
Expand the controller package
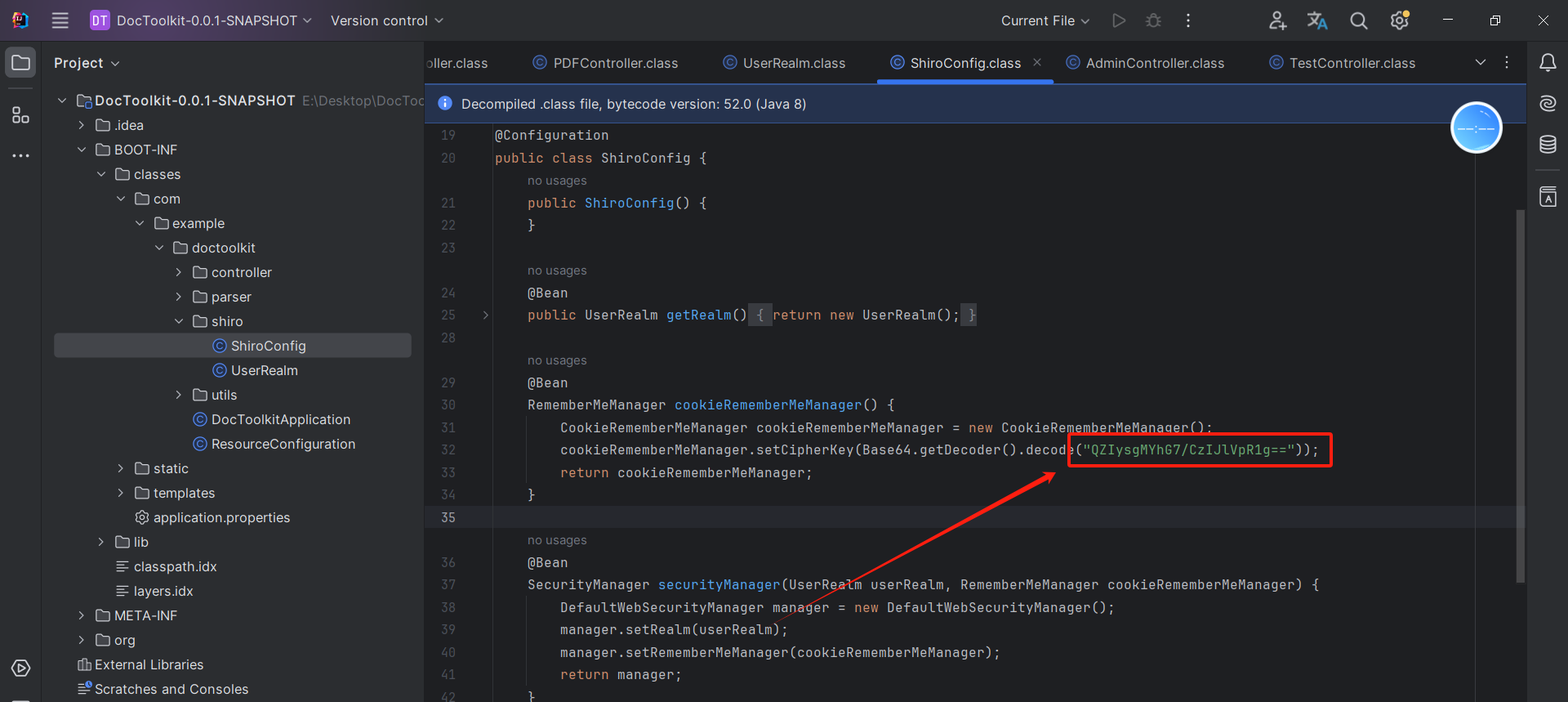[179, 272]
